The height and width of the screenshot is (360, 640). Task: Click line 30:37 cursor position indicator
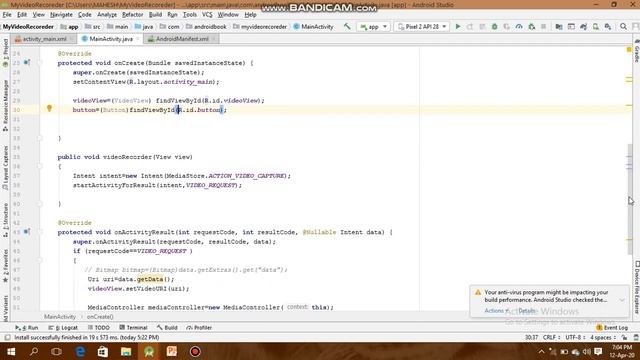tap(531, 338)
